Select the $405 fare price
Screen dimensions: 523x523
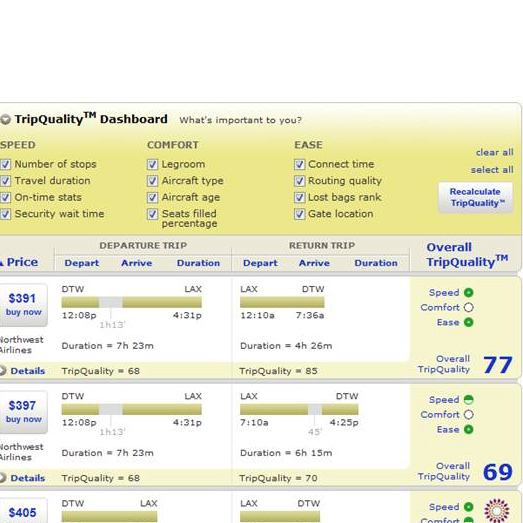[x=22, y=512]
